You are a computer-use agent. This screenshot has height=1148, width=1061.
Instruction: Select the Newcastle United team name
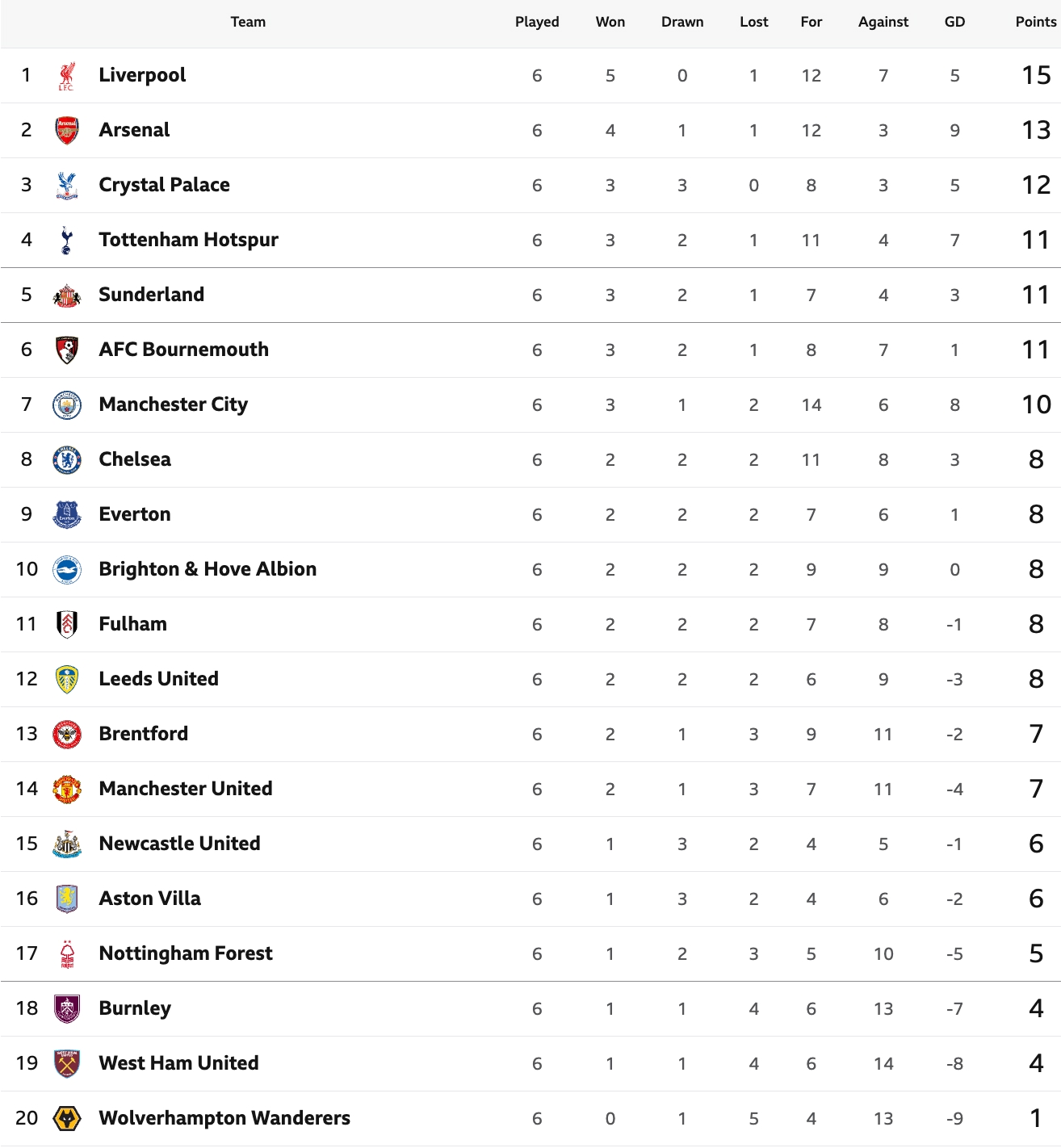(179, 844)
